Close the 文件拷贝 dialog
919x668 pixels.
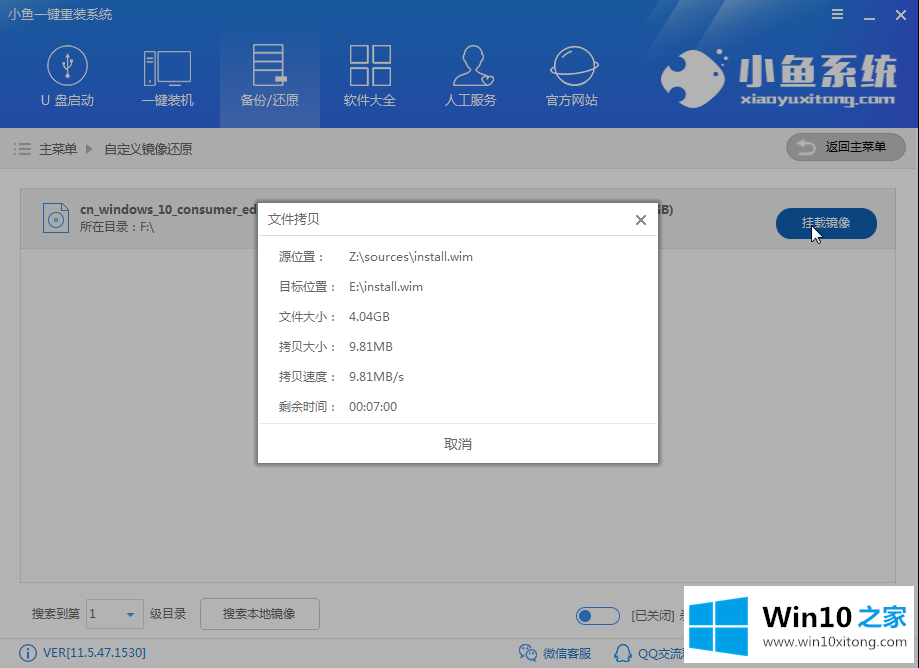(x=640, y=220)
